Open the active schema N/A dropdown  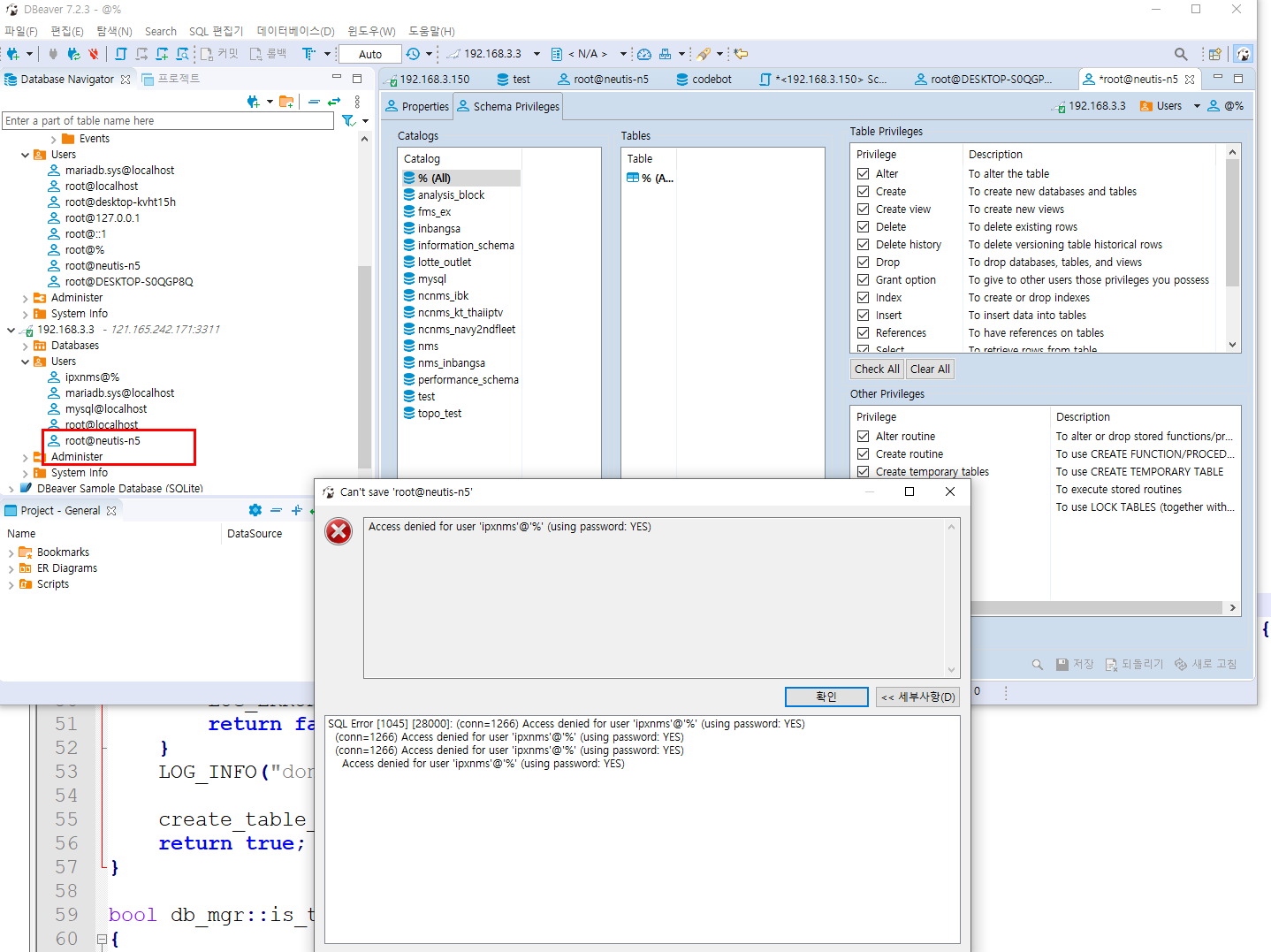coord(623,54)
